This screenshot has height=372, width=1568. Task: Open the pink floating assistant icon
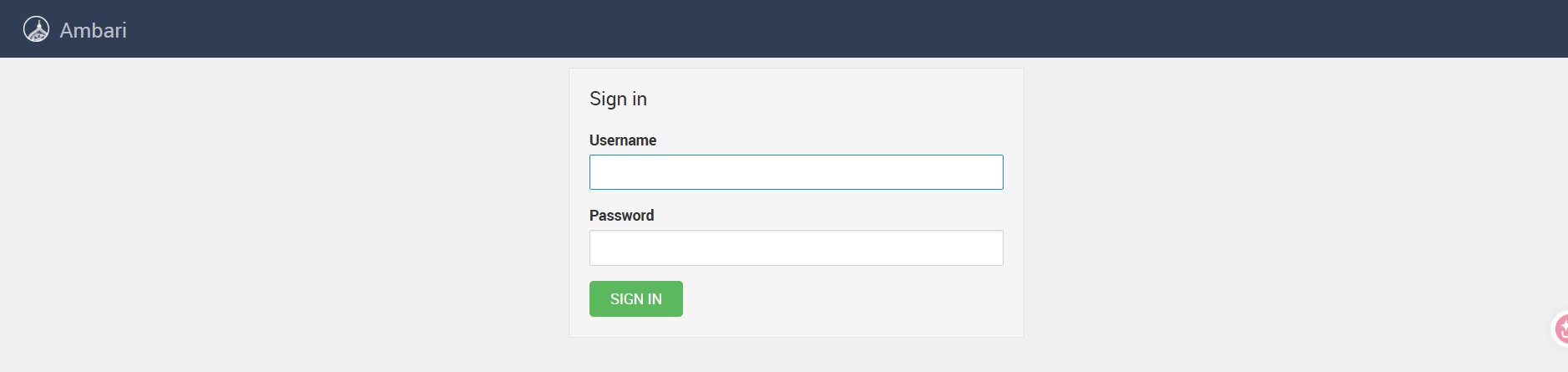1560,329
